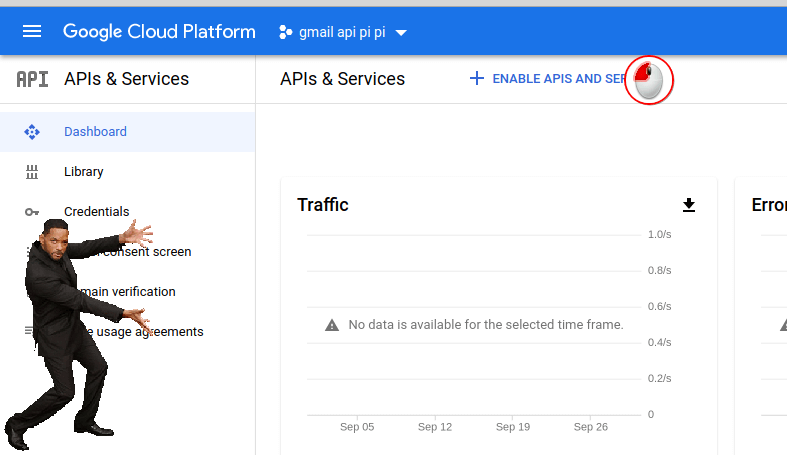The height and width of the screenshot is (455, 787).
Task: Select Dashboard in the sidebar
Action: tap(127, 131)
